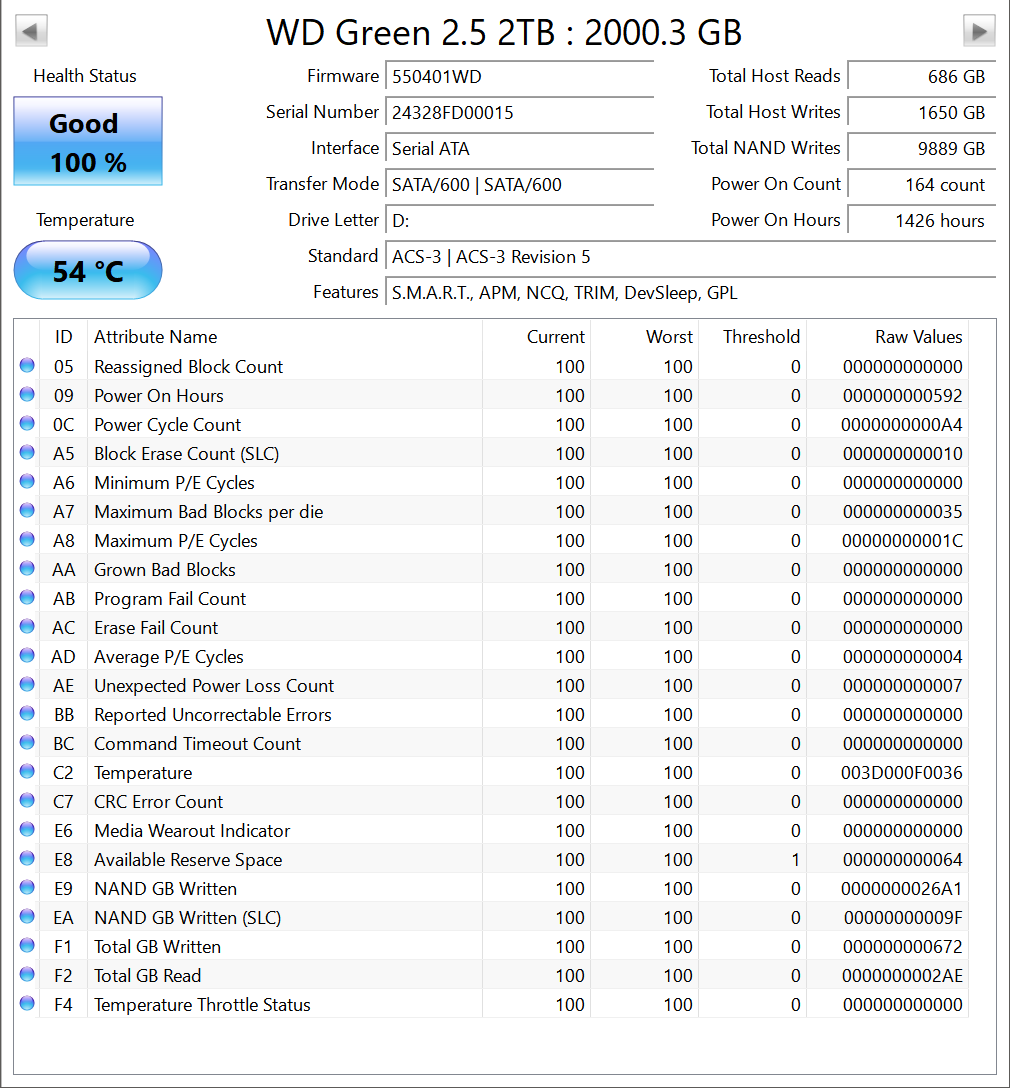Click Transfer Mode field SATA/600 | SATA/600
Viewport: 1010px width, 1088px height.
(x=520, y=185)
